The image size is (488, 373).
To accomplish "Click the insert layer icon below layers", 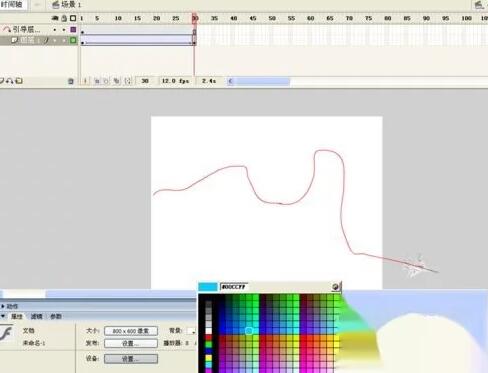I will (x=1, y=81).
